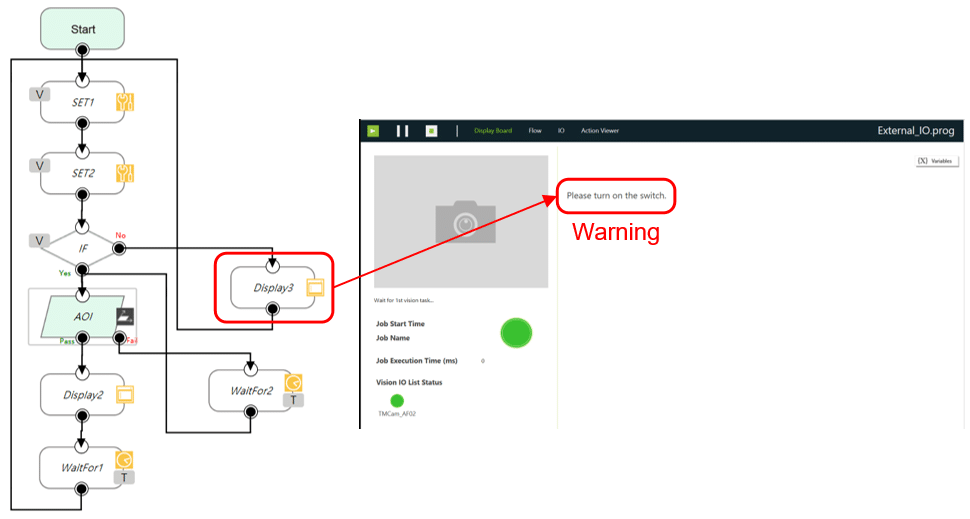970x519 pixels.
Task: Select the Start node in flowchart
Action: click(83, 28)
